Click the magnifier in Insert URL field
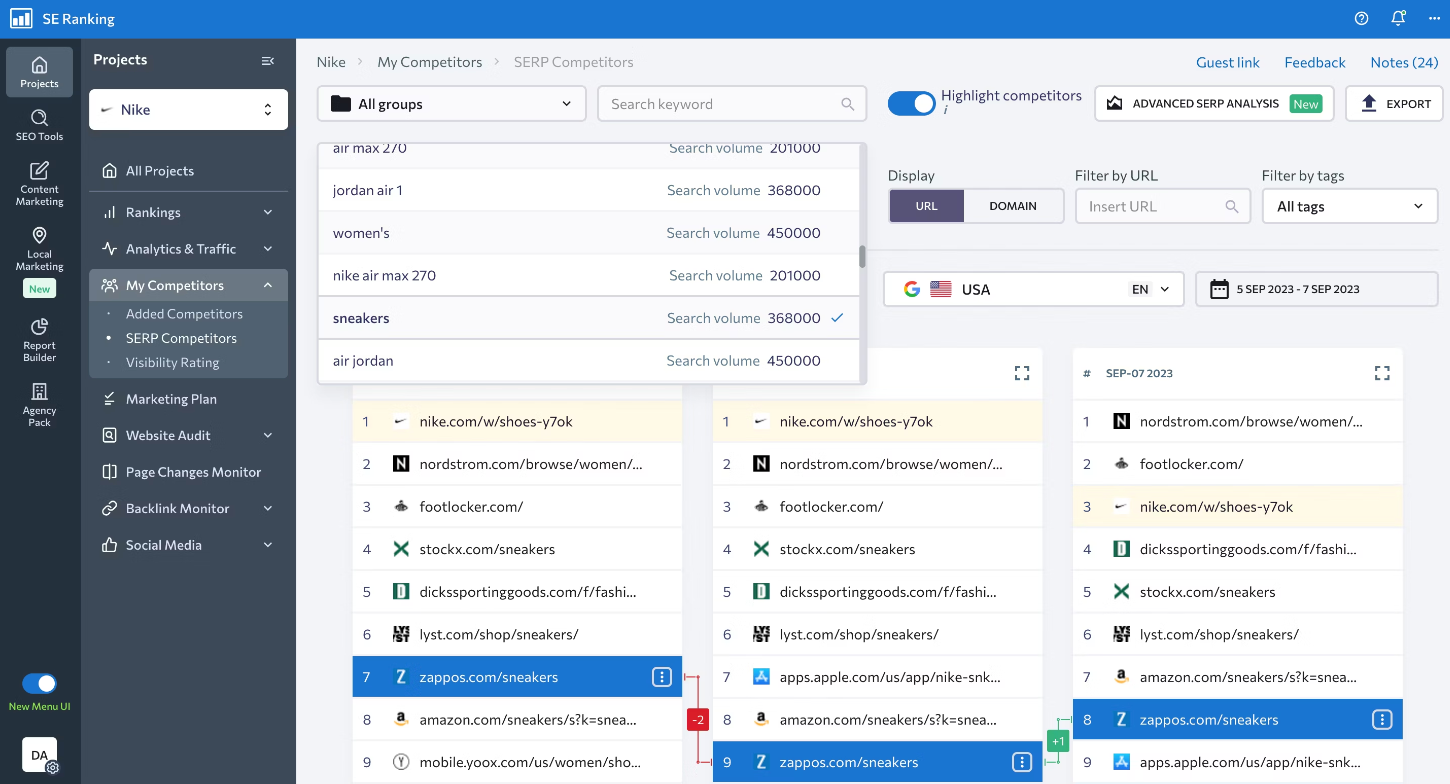This screenshot has height=784, width=1450. [1232, 206]
